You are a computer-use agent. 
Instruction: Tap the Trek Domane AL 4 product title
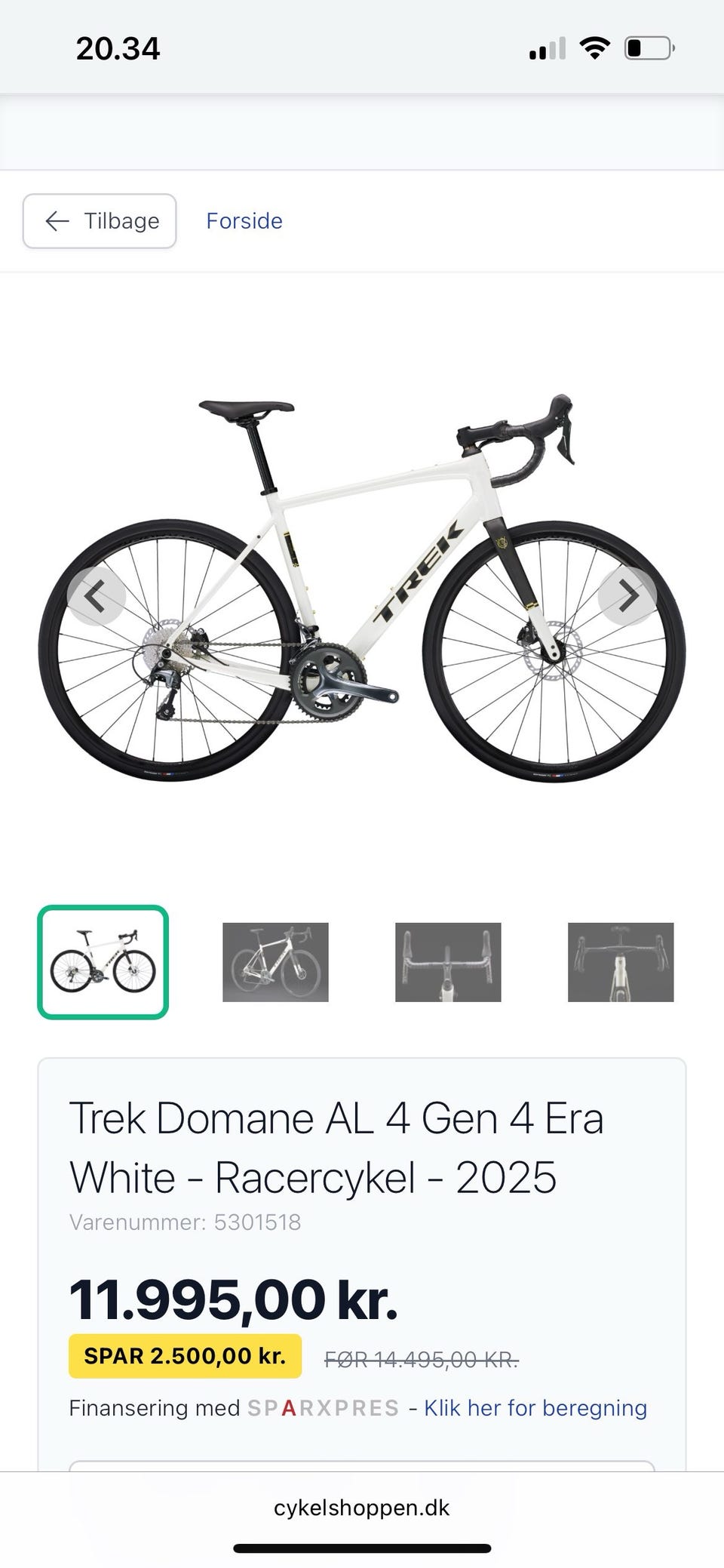336,1148
